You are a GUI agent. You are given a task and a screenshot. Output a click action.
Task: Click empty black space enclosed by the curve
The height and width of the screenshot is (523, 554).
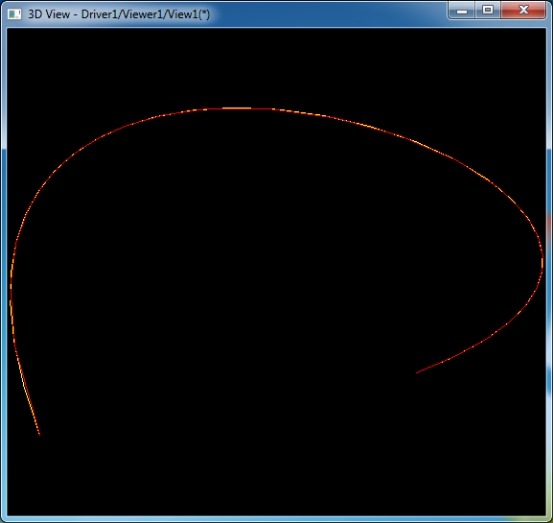coord(276,247)
